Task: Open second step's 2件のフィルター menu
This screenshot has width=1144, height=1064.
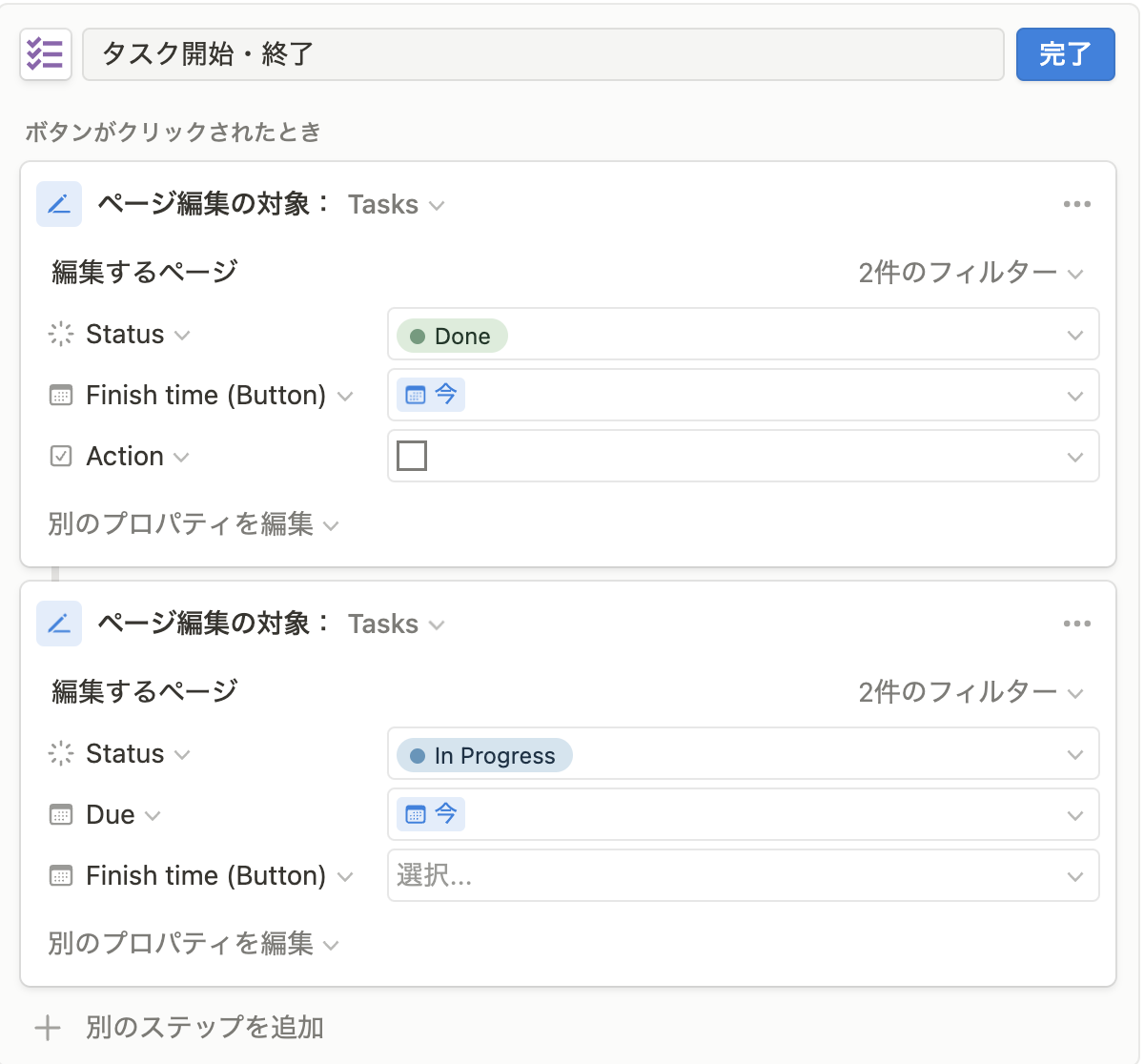Action: coord(970,692)
